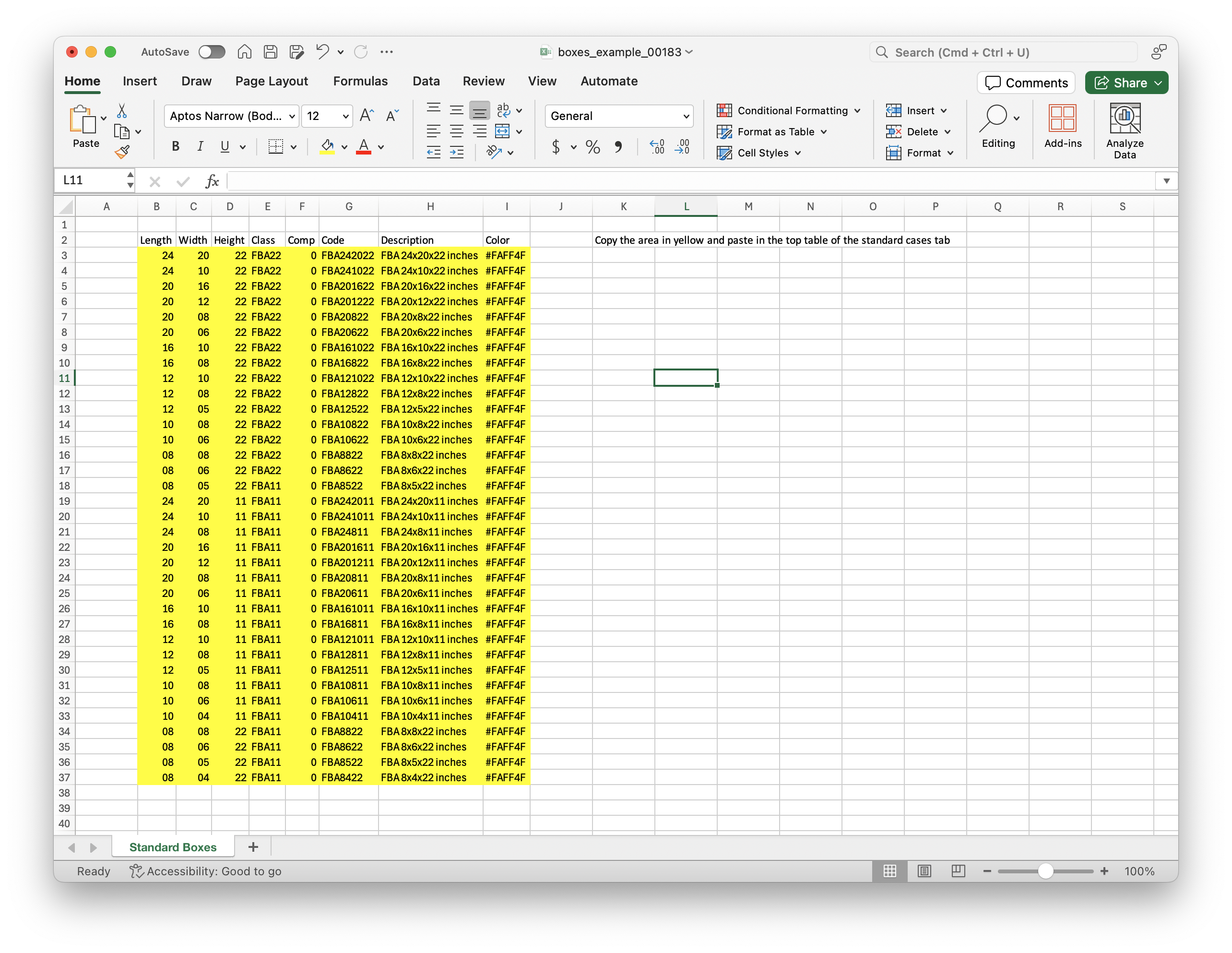Click the Comments button

1026,83
